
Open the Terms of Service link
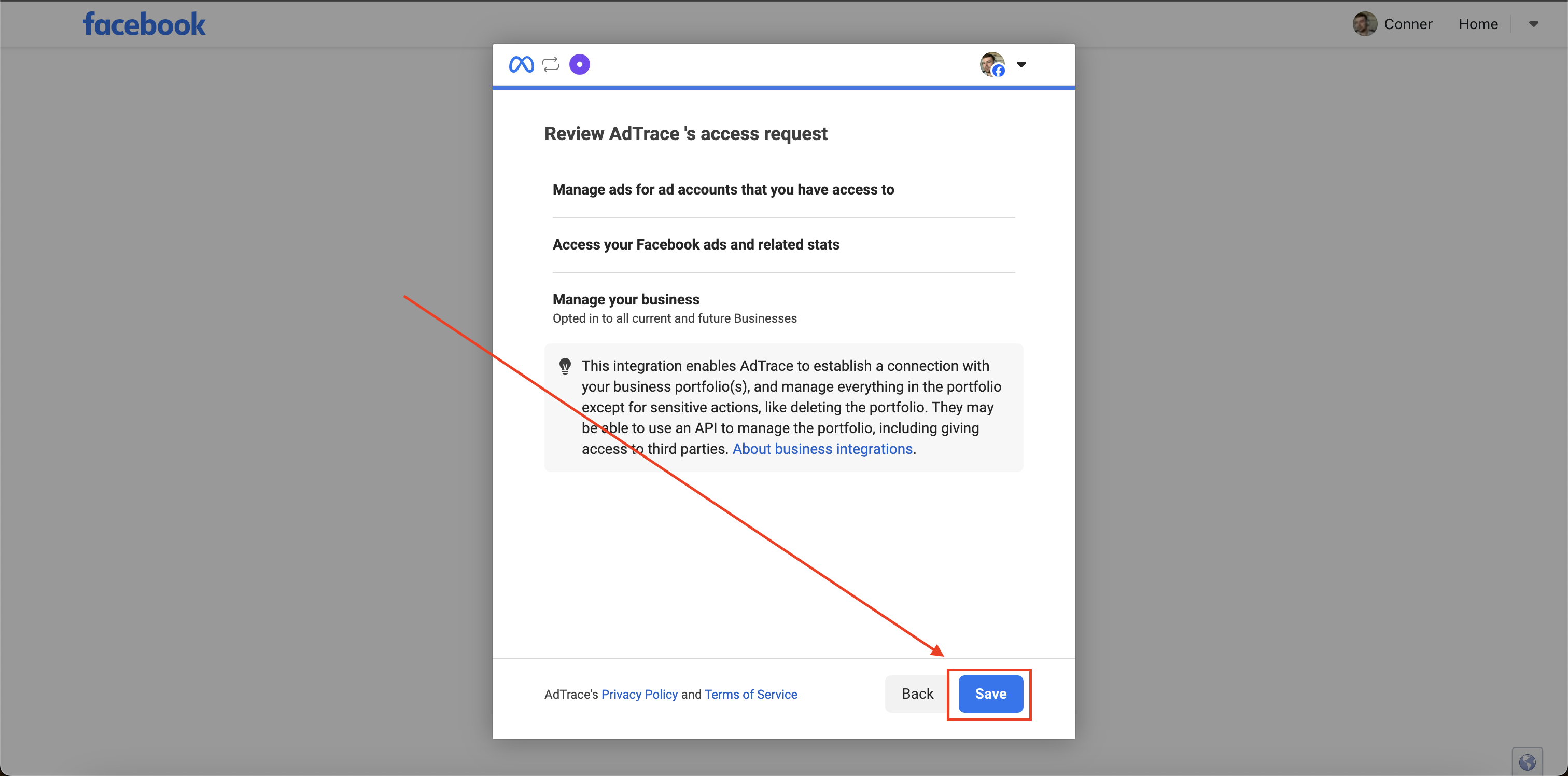pyautogui.click(x=750, y=695)
